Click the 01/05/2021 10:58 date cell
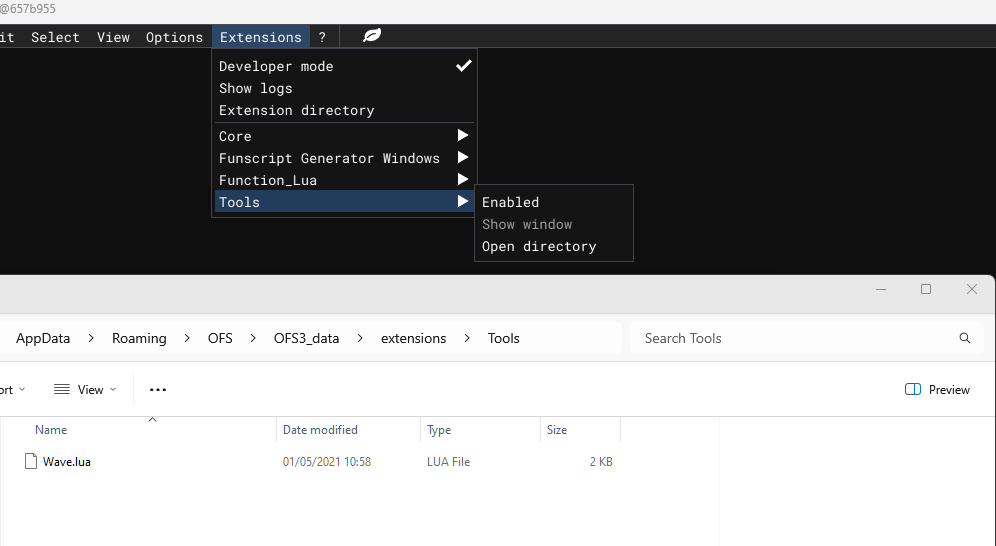 326,462
